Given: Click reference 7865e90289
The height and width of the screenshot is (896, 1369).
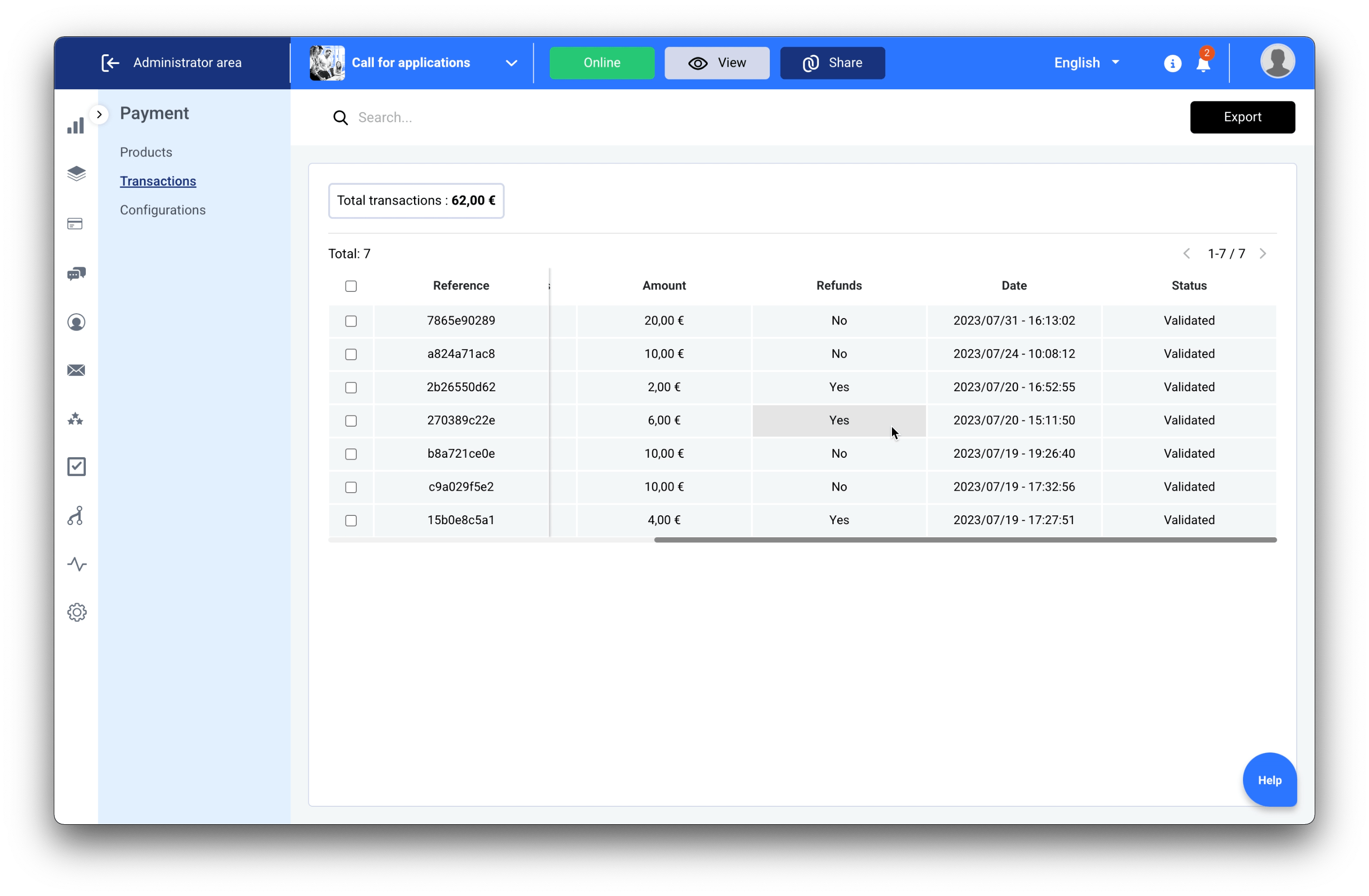Looking at the screenshot, I should (x=461, y=320).
